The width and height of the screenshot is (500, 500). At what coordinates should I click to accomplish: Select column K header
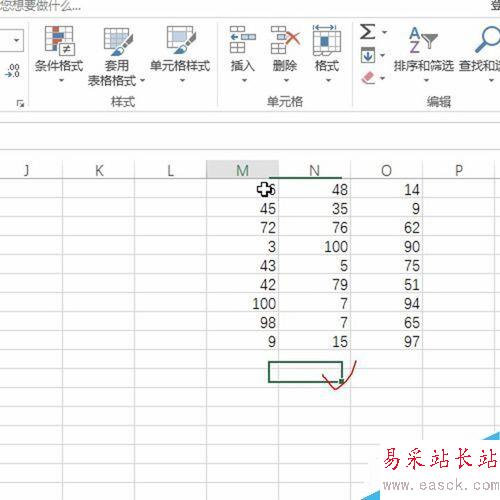[99, 170]
